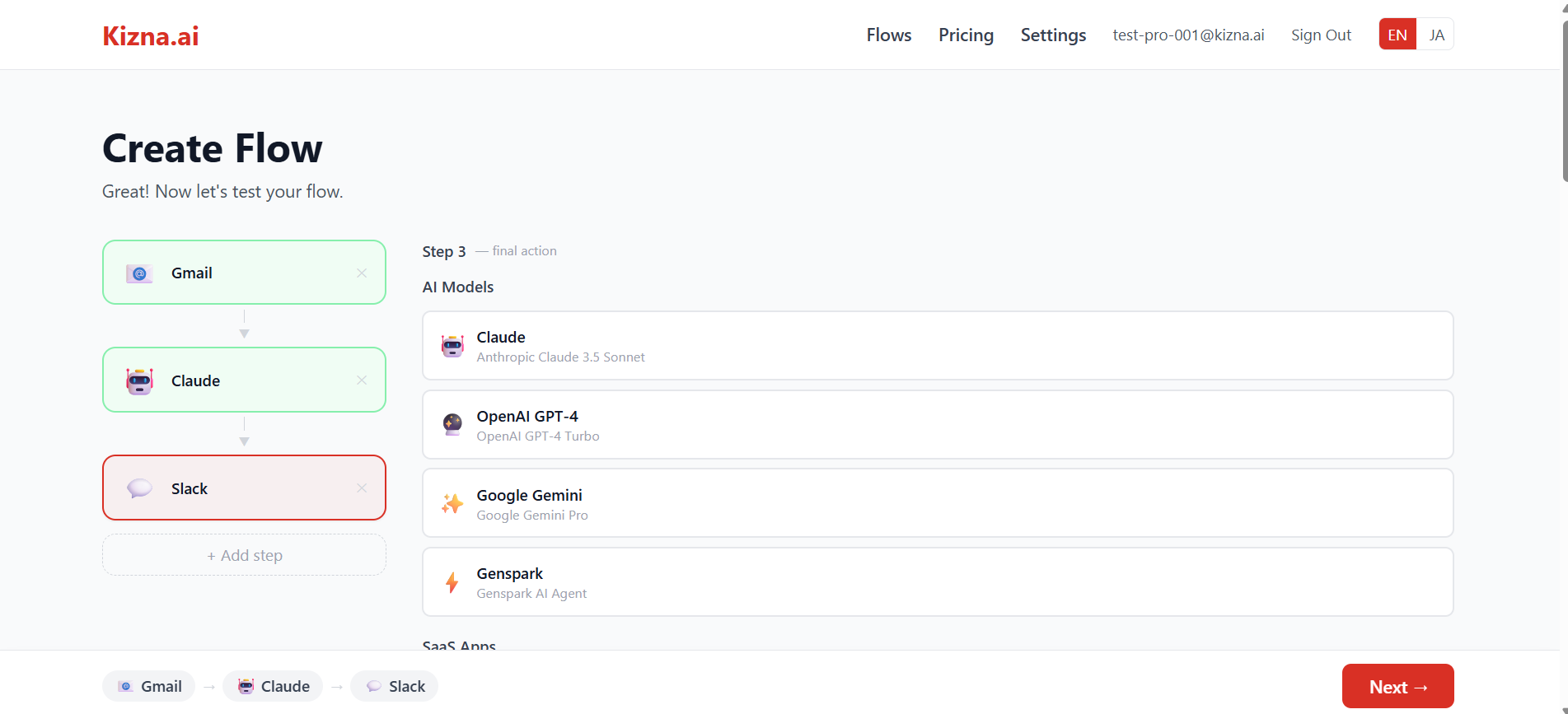This screenshot has height=714, width=1568.
Task: Switch language to JA
Action: tap(1436, 35)
